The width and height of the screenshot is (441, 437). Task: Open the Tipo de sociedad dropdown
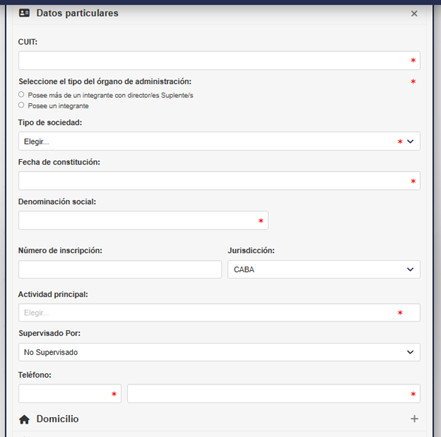pyautogui.click(x=219, y=141)
